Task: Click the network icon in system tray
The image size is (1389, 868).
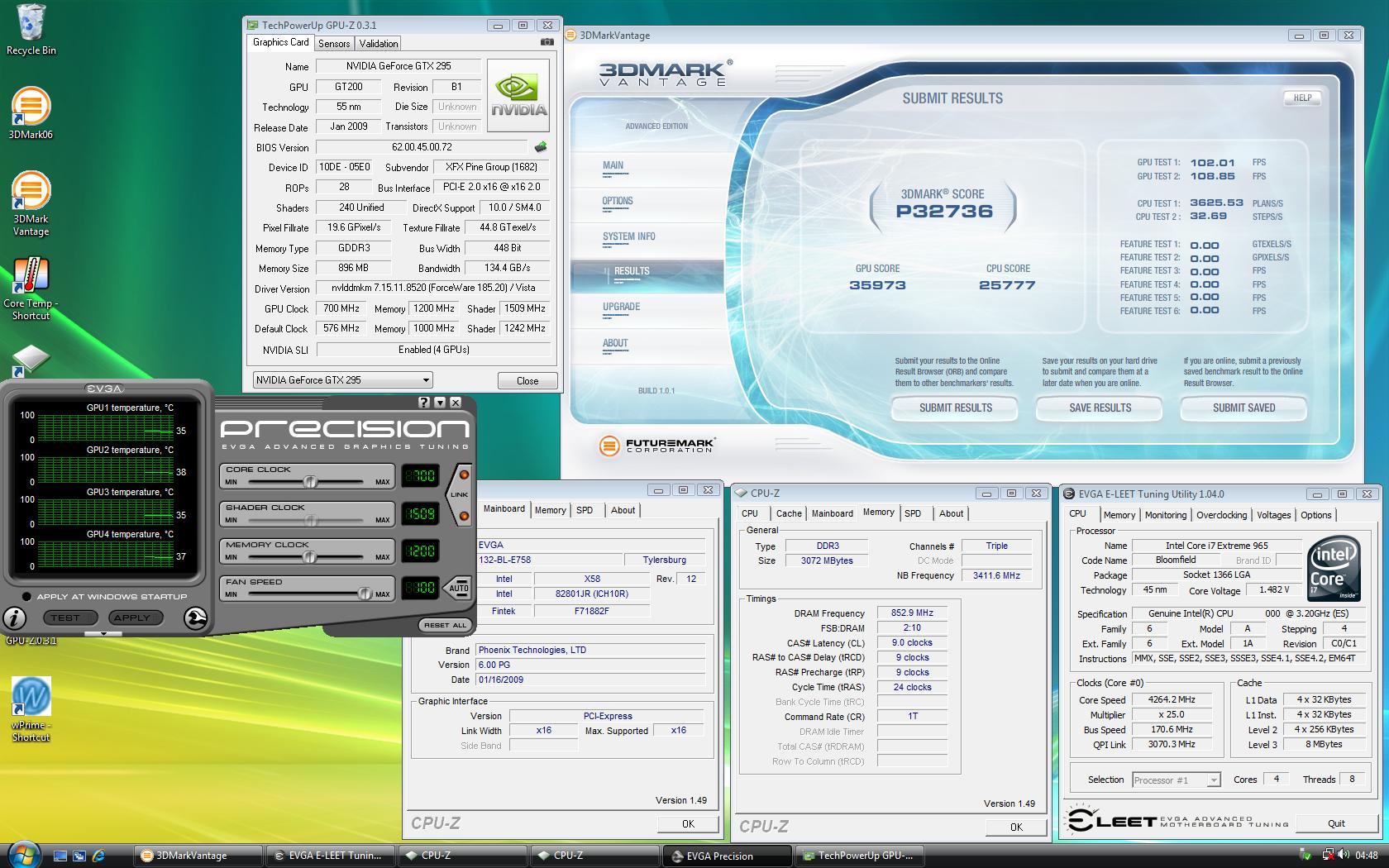Action: tap(1327, 856)
